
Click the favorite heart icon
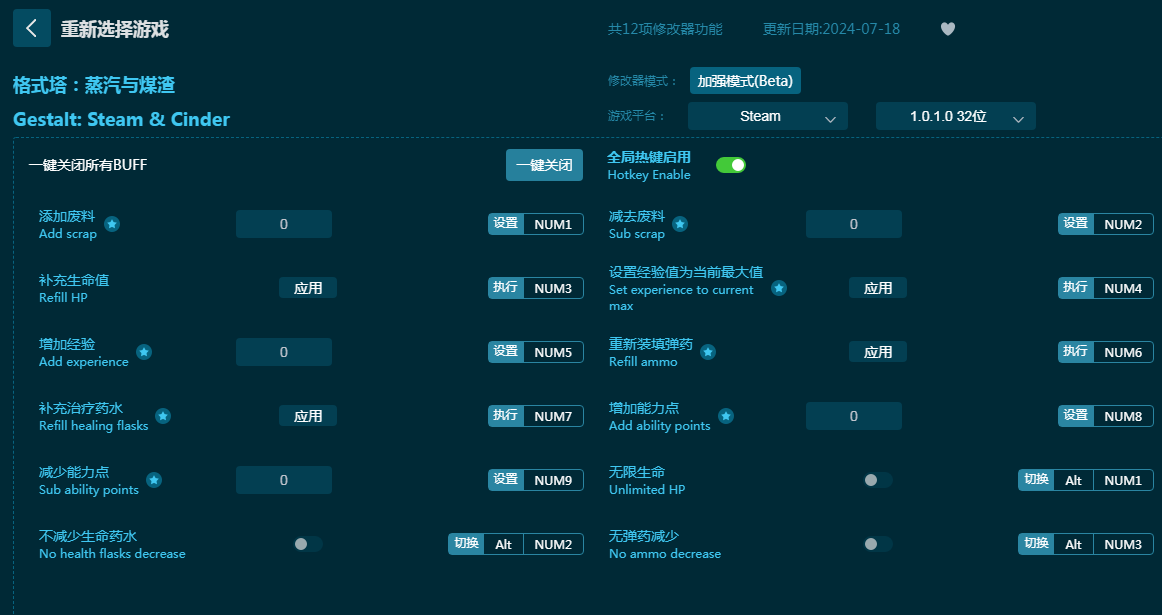[948, 29]
